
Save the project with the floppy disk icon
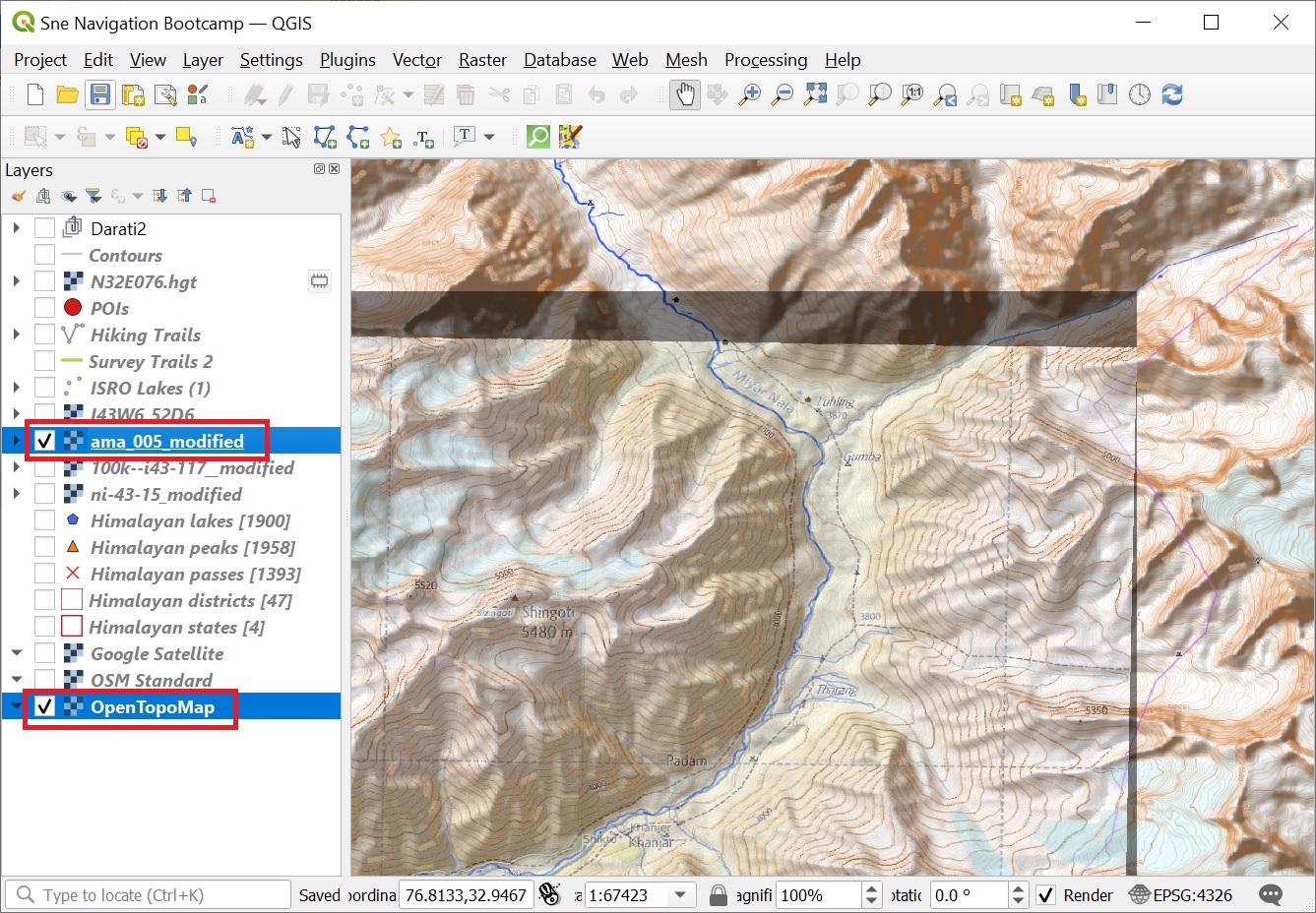pyautogui.click(x=100, y=94)
